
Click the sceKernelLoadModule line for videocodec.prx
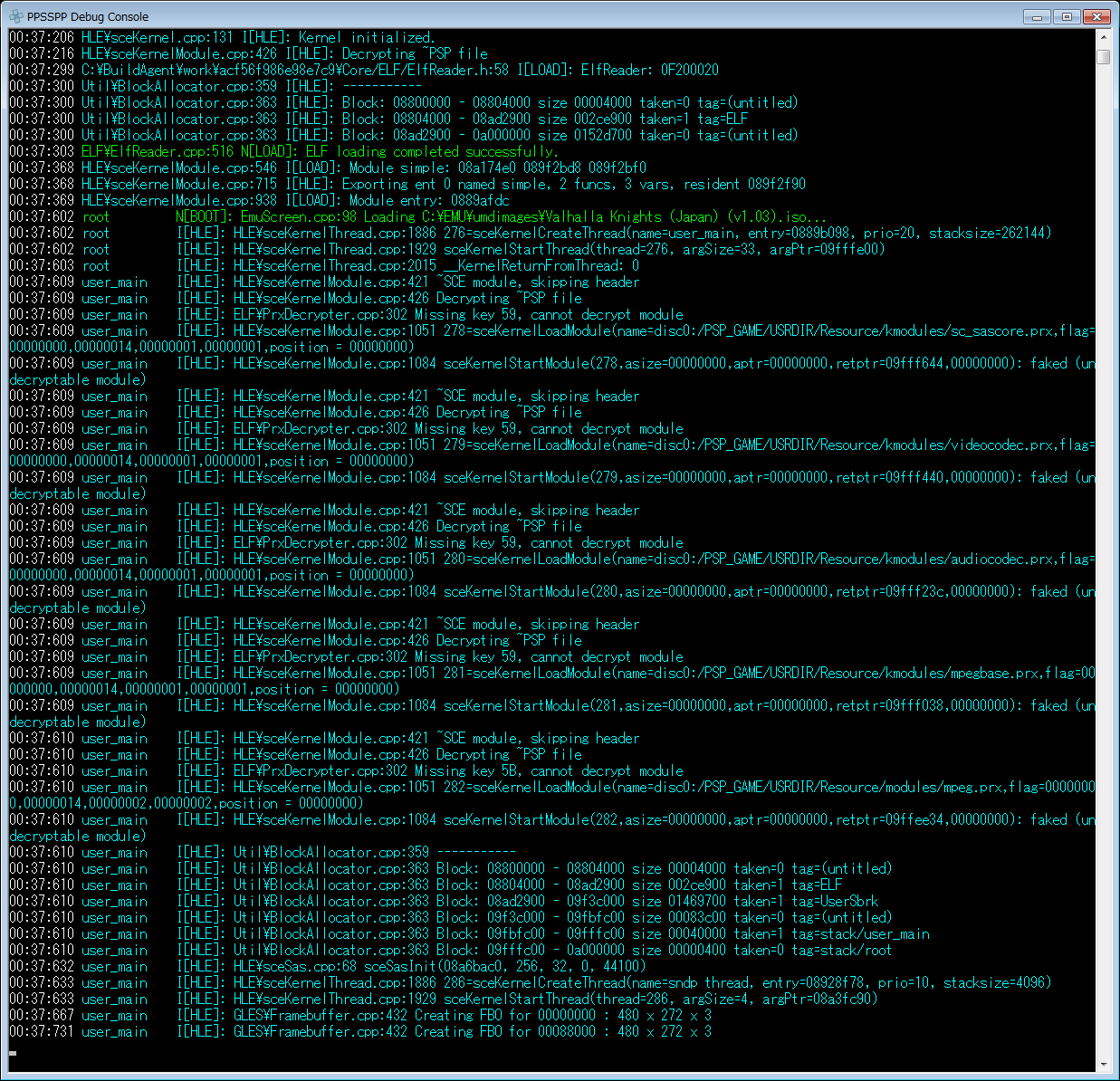point(552,453)
